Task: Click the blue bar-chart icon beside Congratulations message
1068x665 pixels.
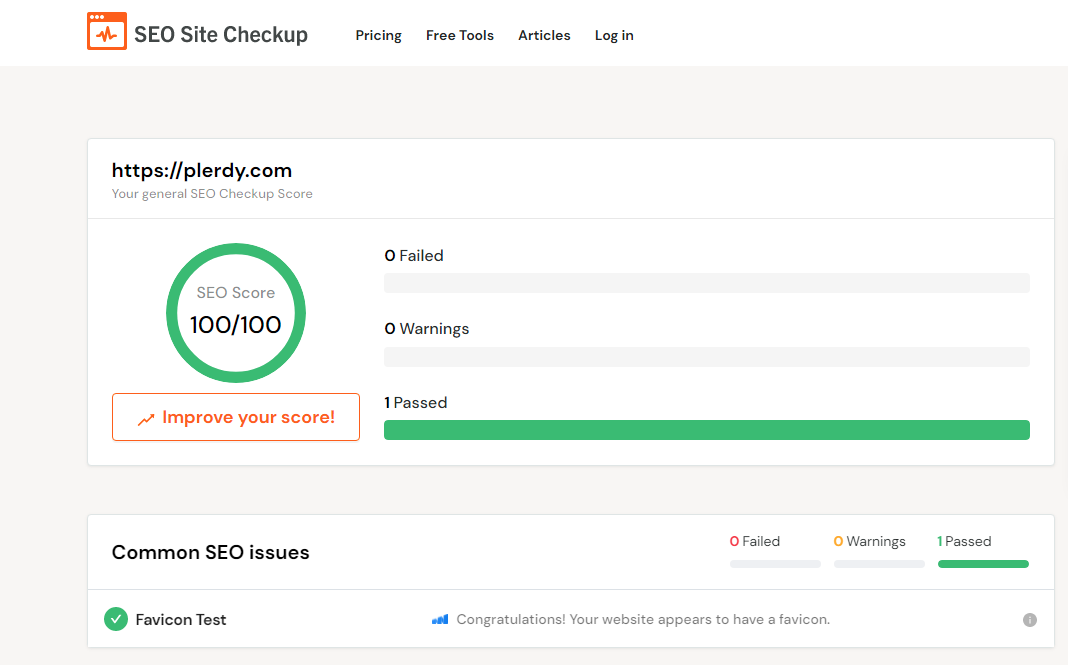Action: (x=440, y=619)
